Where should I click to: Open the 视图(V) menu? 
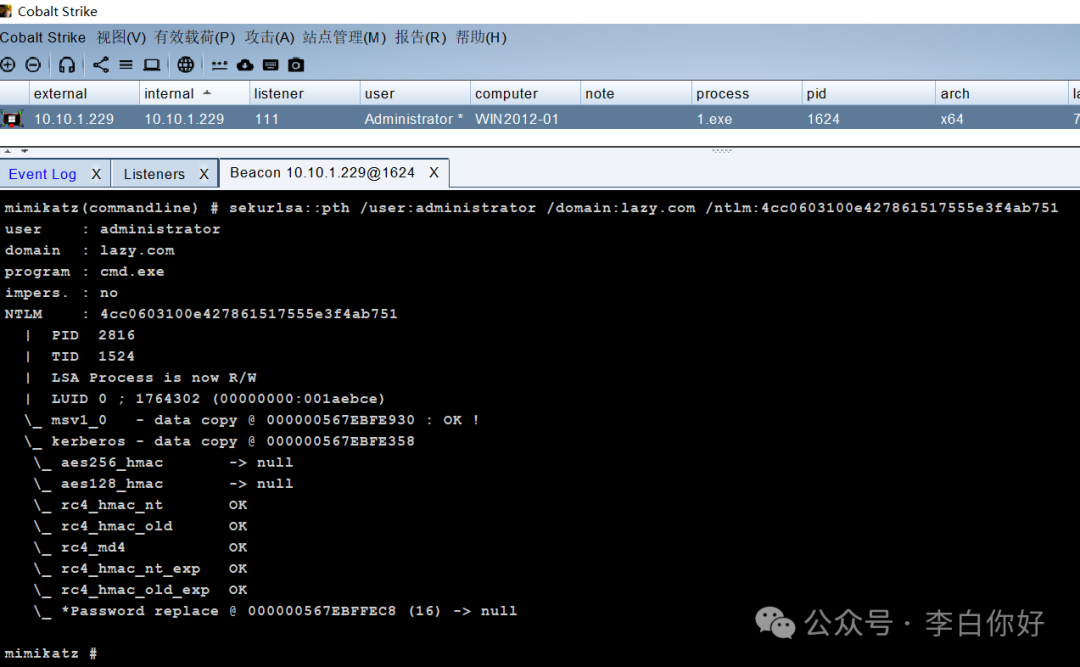[121, 37]
